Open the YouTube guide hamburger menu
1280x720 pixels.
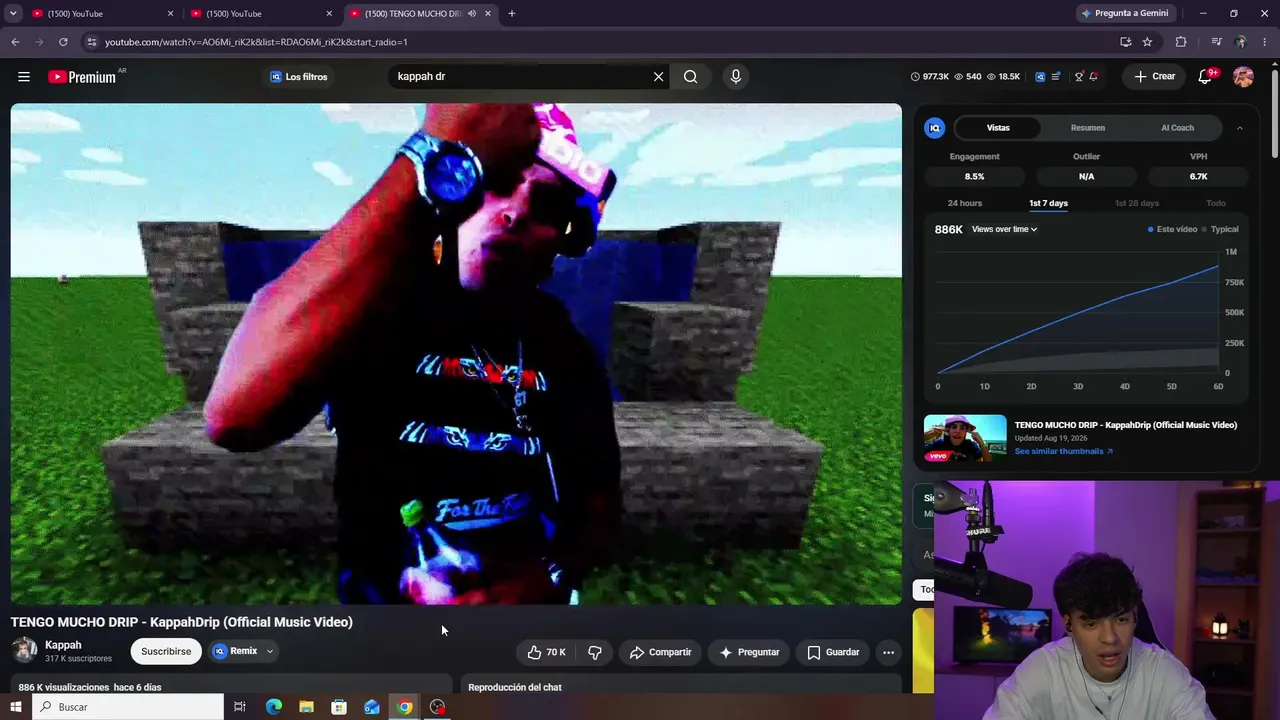[24, 77]
